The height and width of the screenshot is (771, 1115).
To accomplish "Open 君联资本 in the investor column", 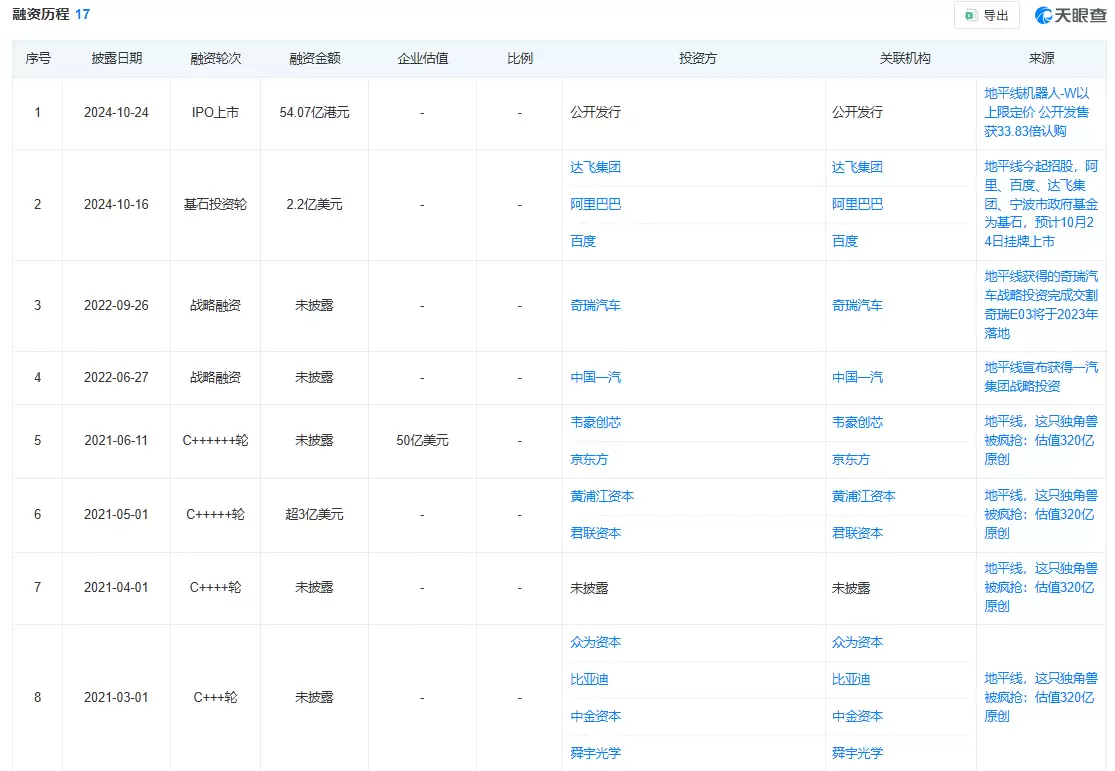I will click(x=595, y=533).
